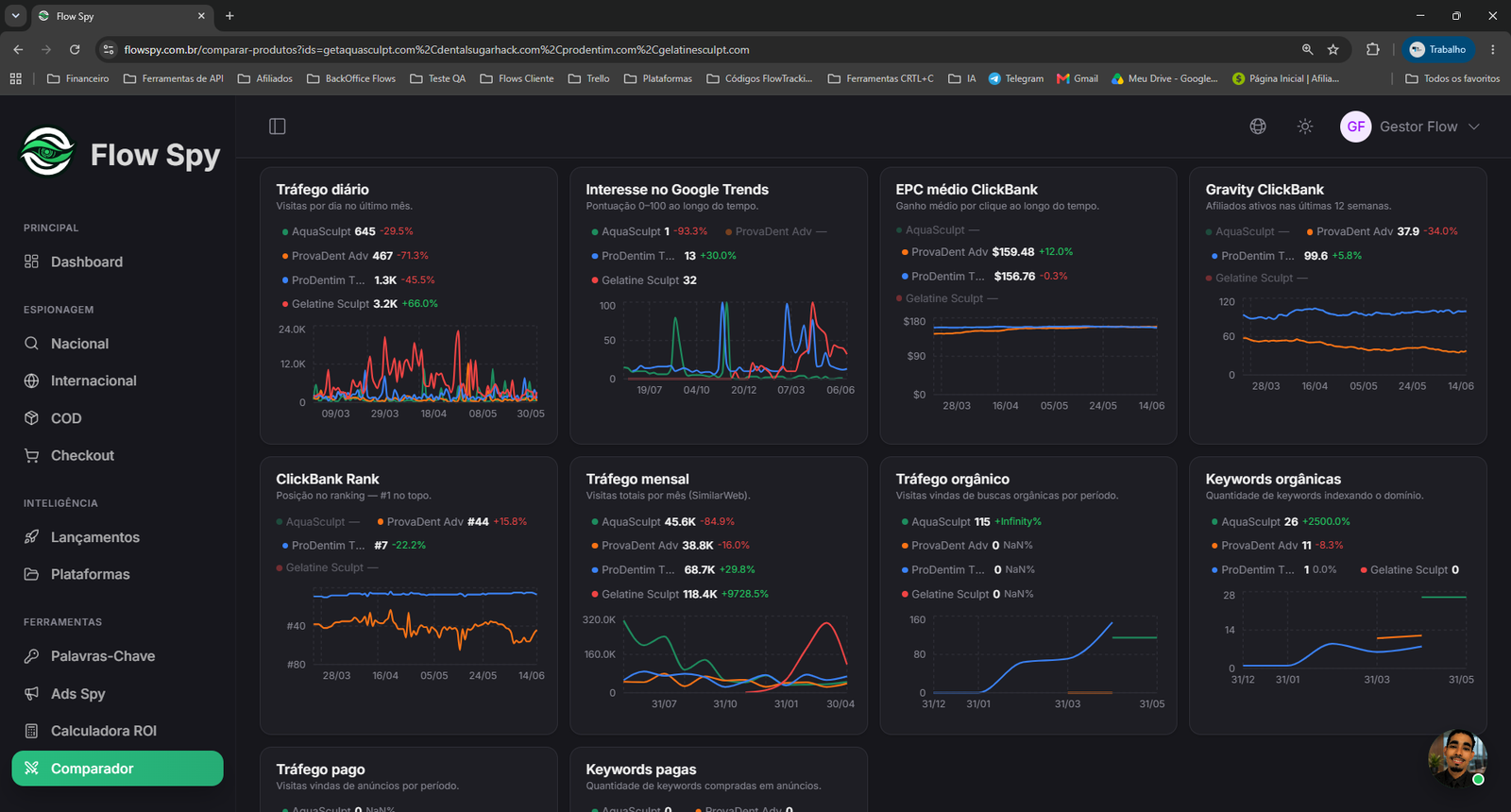Toggle ProvaDent Adv in ClickBank Rank legend
Viewport: 1511px width, 812px height.
click(451, 521)
